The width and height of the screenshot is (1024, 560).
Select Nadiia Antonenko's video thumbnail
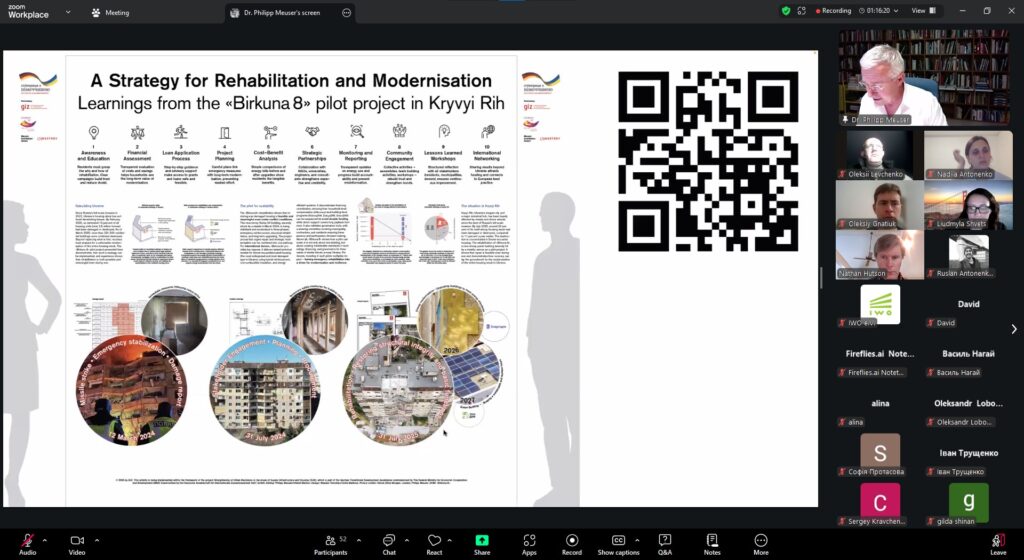coord(967,154)
